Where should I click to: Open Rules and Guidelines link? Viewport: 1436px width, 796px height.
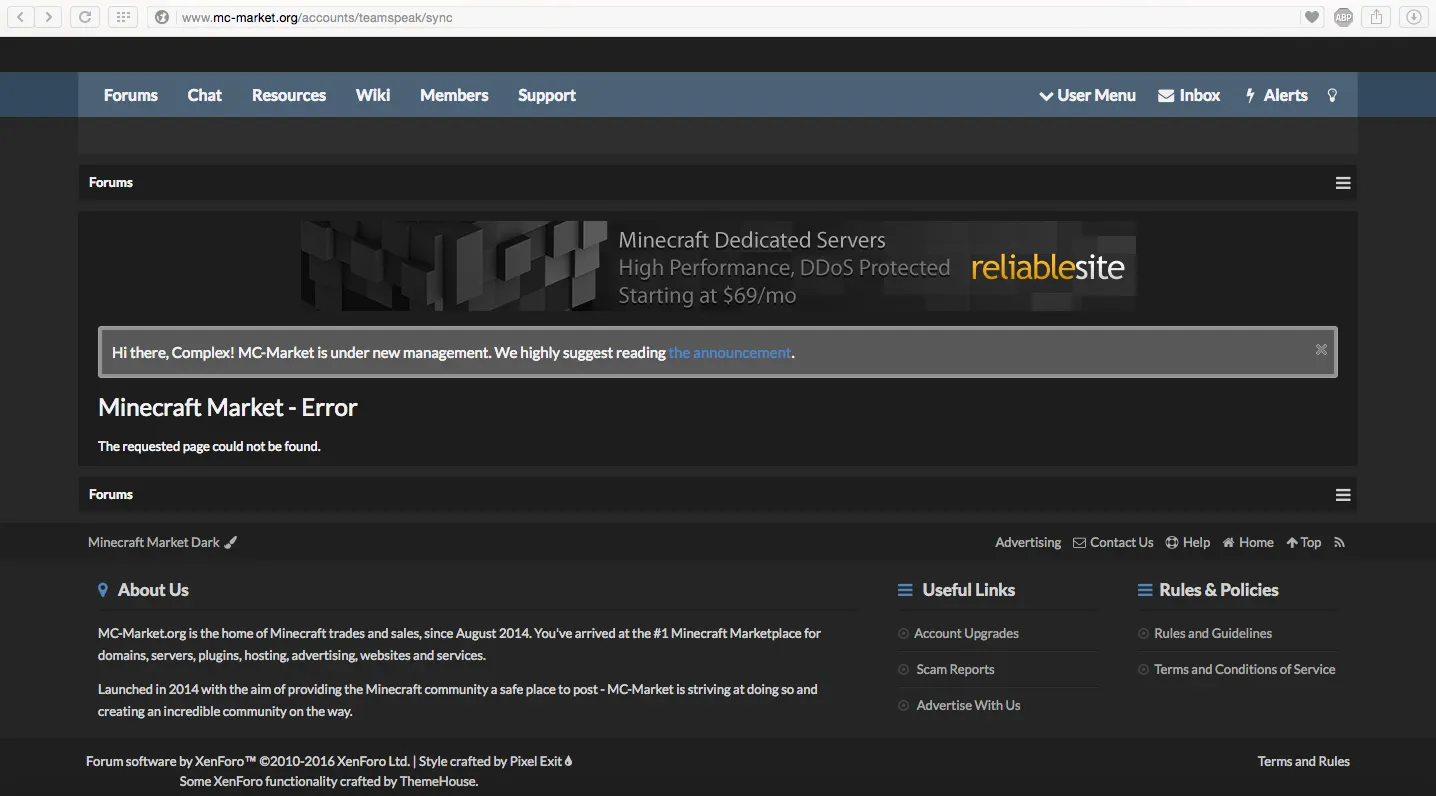coord(1213,633)
